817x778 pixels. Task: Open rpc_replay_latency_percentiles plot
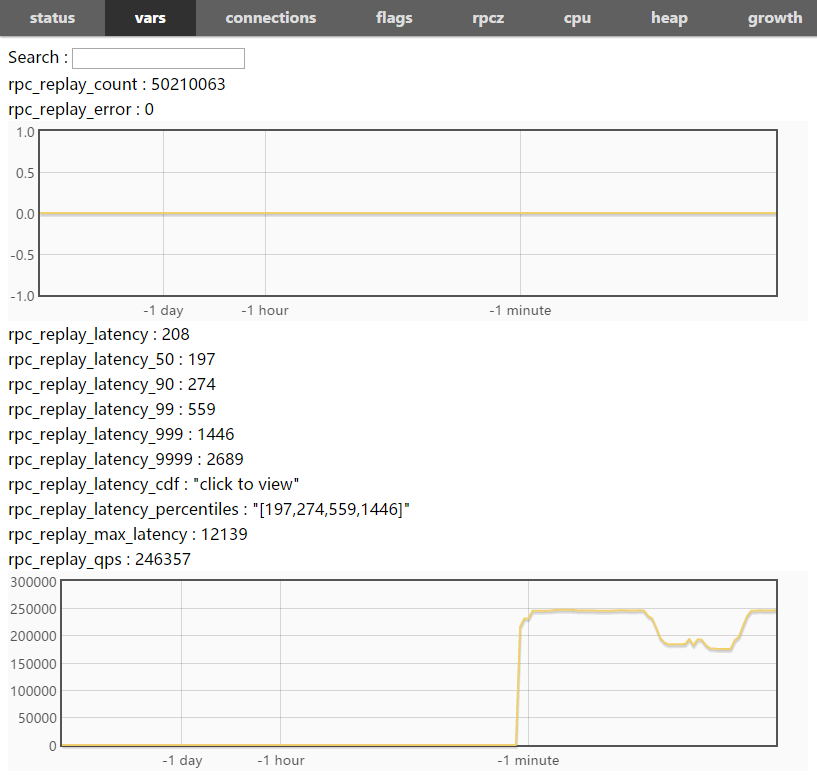(x=208, y=509)
